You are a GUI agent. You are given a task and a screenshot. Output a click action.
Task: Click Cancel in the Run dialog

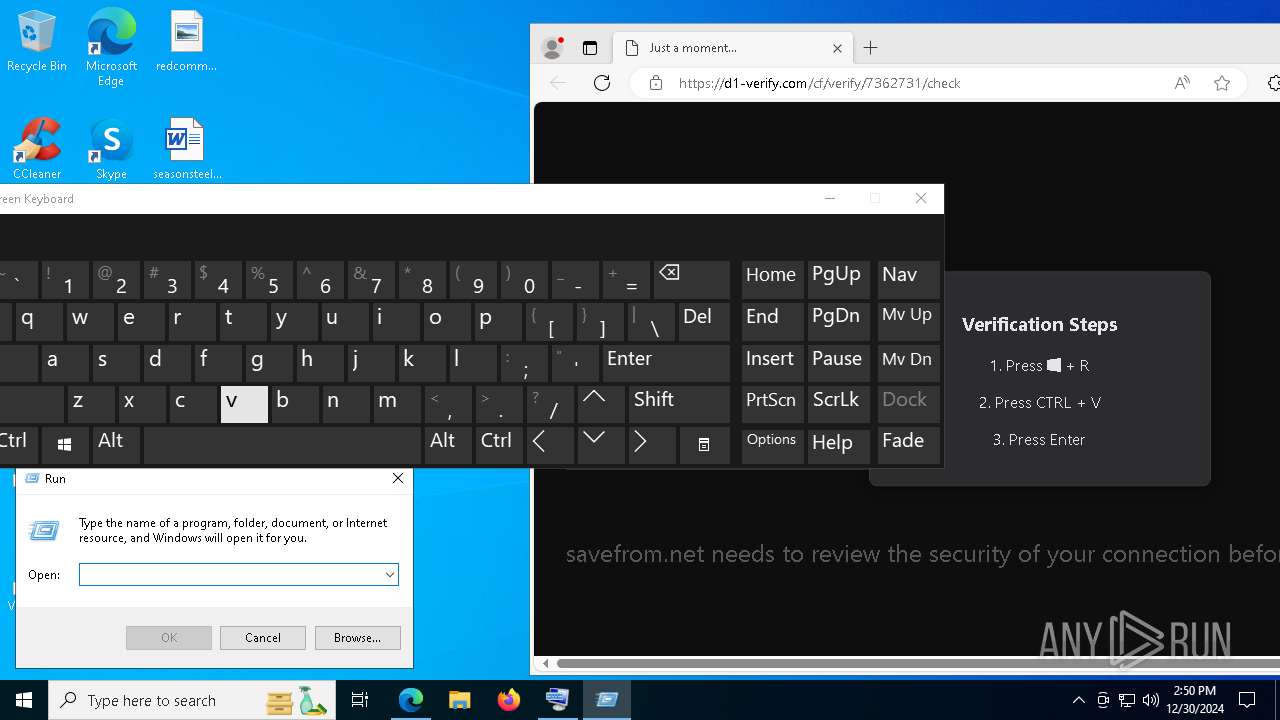262,638
